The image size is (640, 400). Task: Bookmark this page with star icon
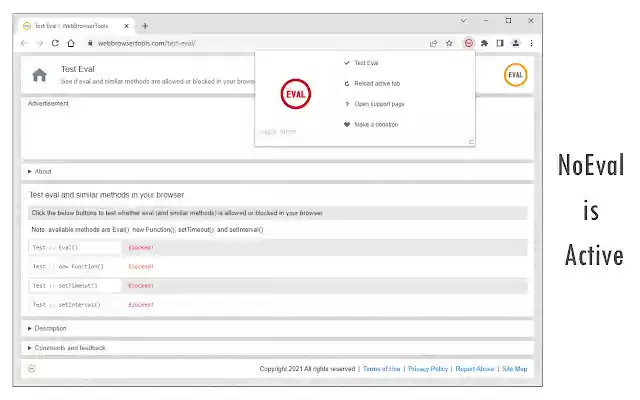(x=449, y=43)
